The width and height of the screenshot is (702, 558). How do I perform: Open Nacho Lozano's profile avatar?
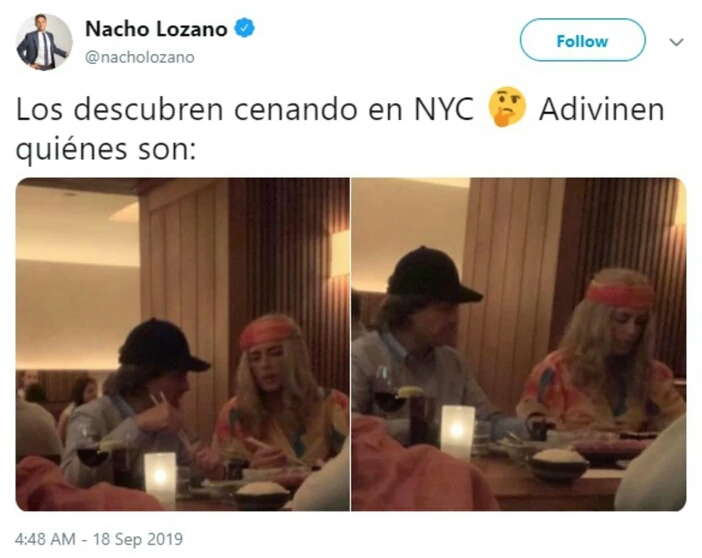coord(44,42)
